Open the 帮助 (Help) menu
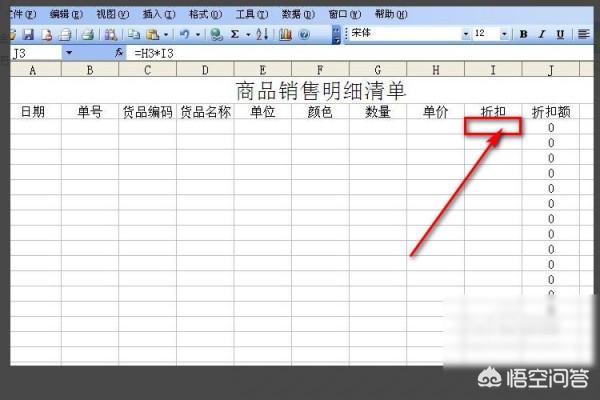Image resolution: width=600 pixels, height=400 pixels. pyautogui.click(x=391, y=15)
